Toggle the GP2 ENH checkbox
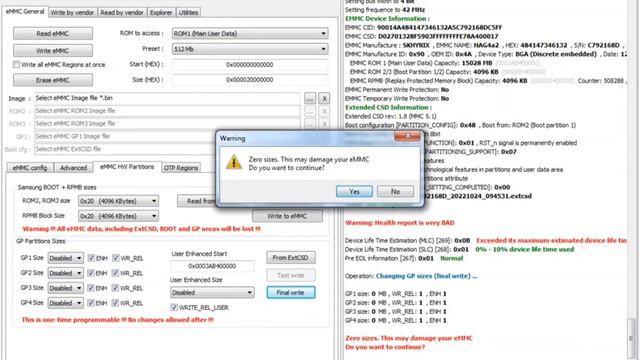 [x=91, y=273]
